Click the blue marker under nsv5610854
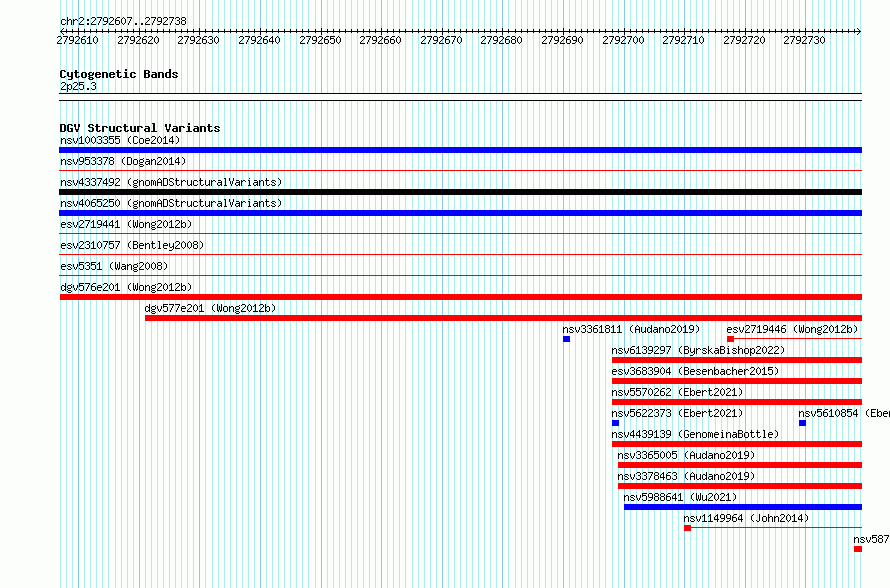This screenshot has height=588, width=890. tap(802, 423)
